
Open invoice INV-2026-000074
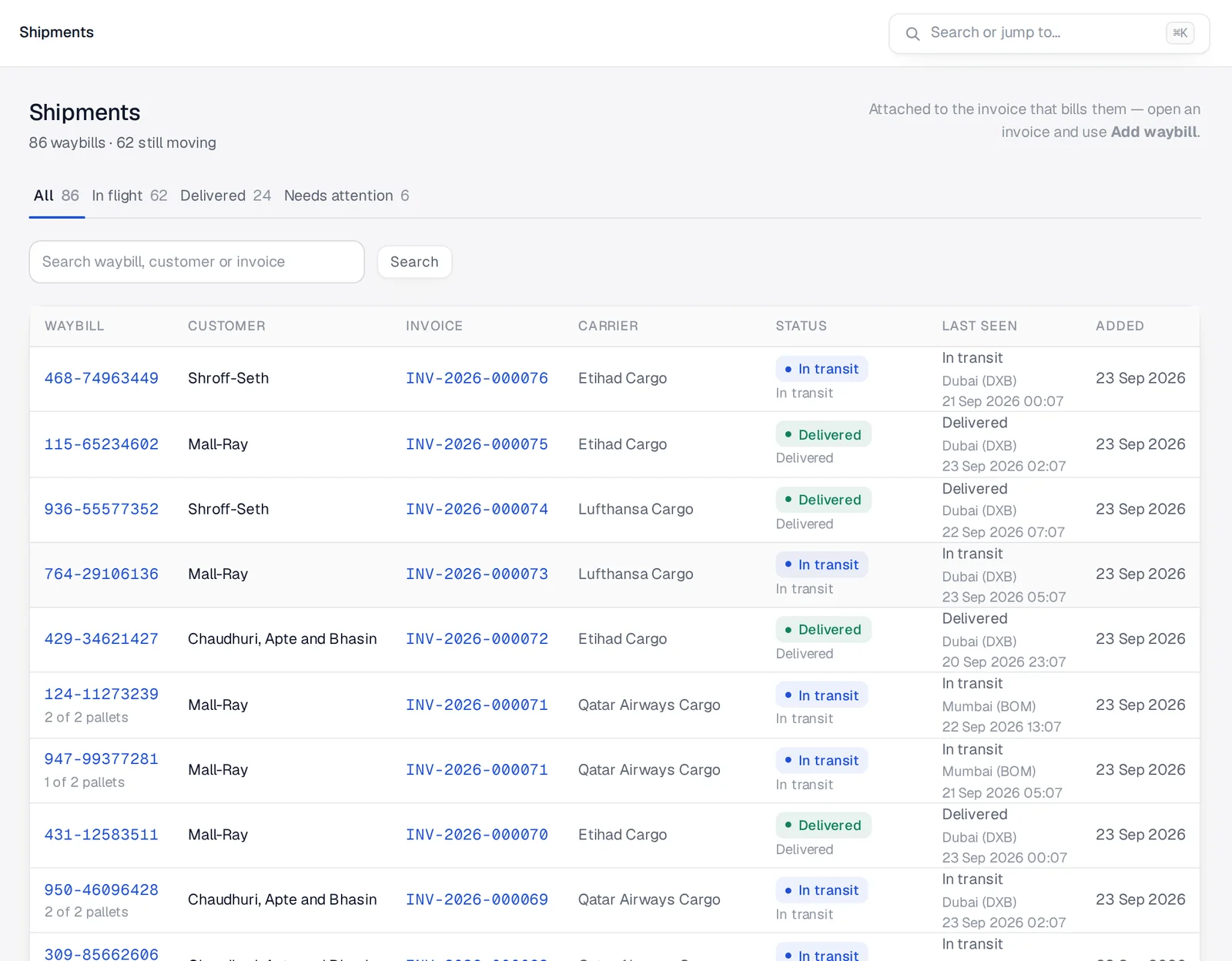click(x=477, y=509)
